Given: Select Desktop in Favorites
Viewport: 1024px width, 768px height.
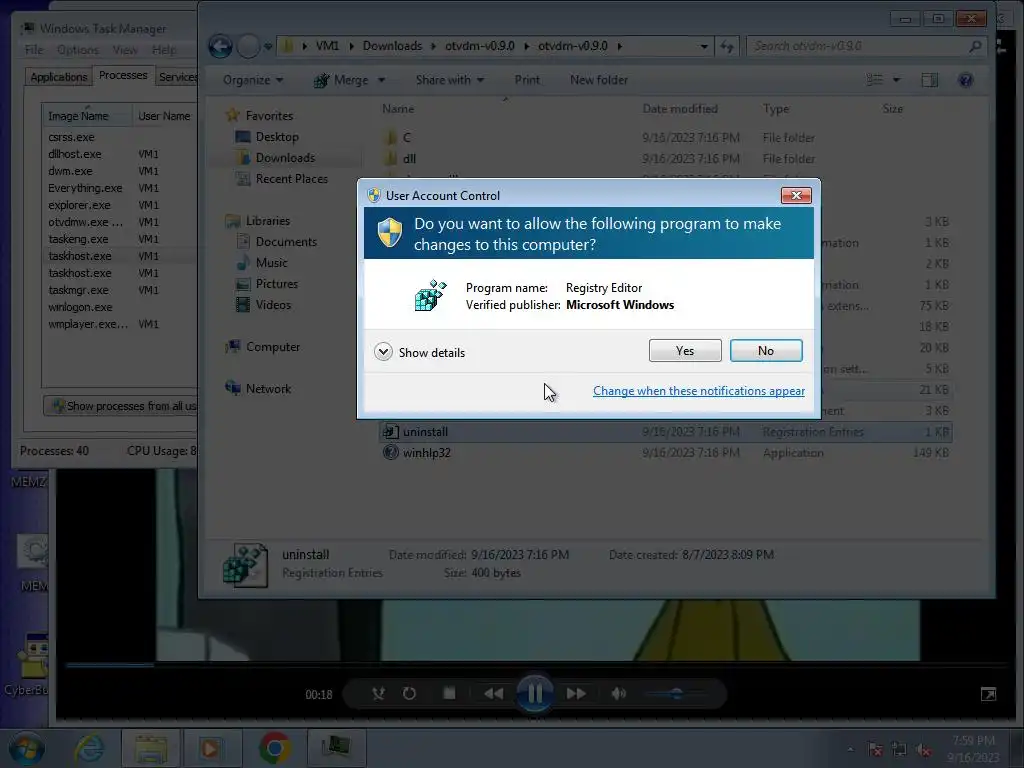Looking at the screenshot, I should tap(277, 136).
